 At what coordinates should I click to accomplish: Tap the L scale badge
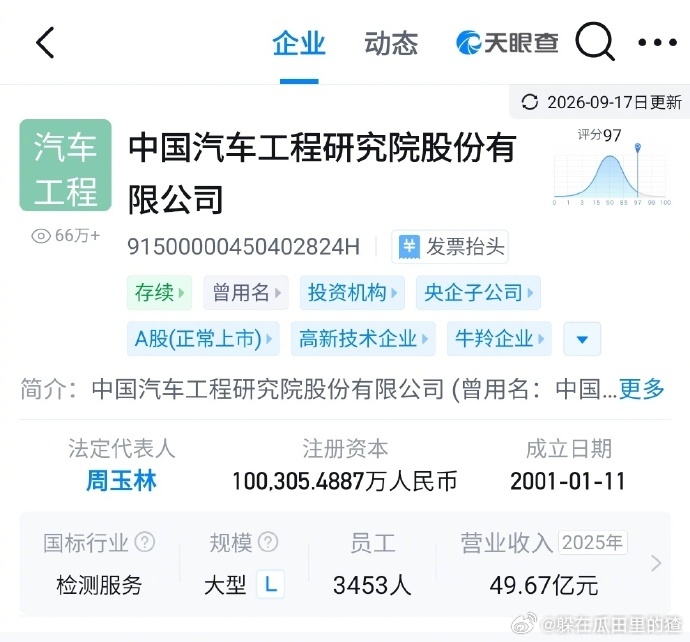[271, 585]
